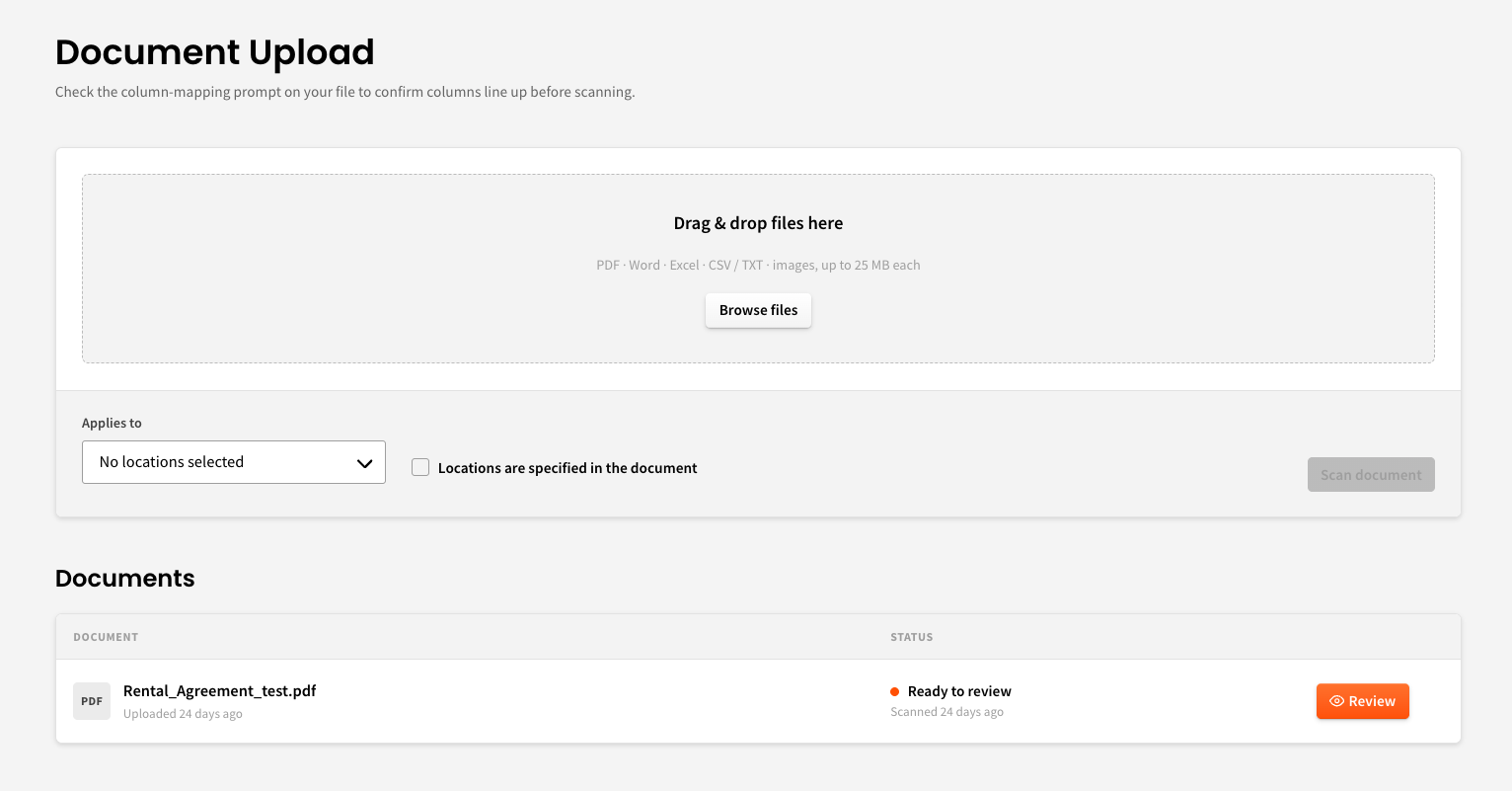Sort by the DOCUMENT column header
This screenshot has width=1512, height=791.
[106, 637]
